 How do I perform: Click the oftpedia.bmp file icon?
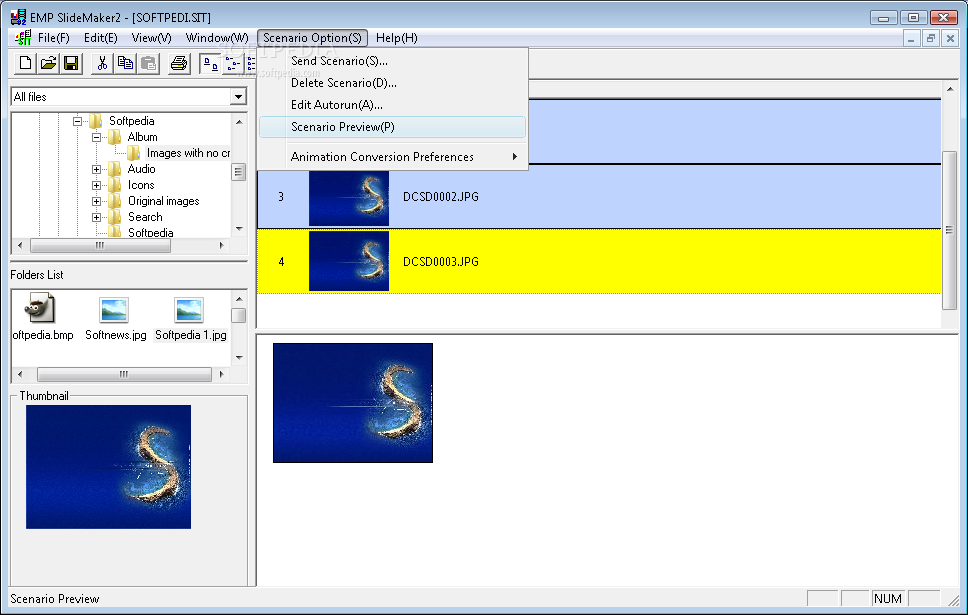[x=41, y=308]
